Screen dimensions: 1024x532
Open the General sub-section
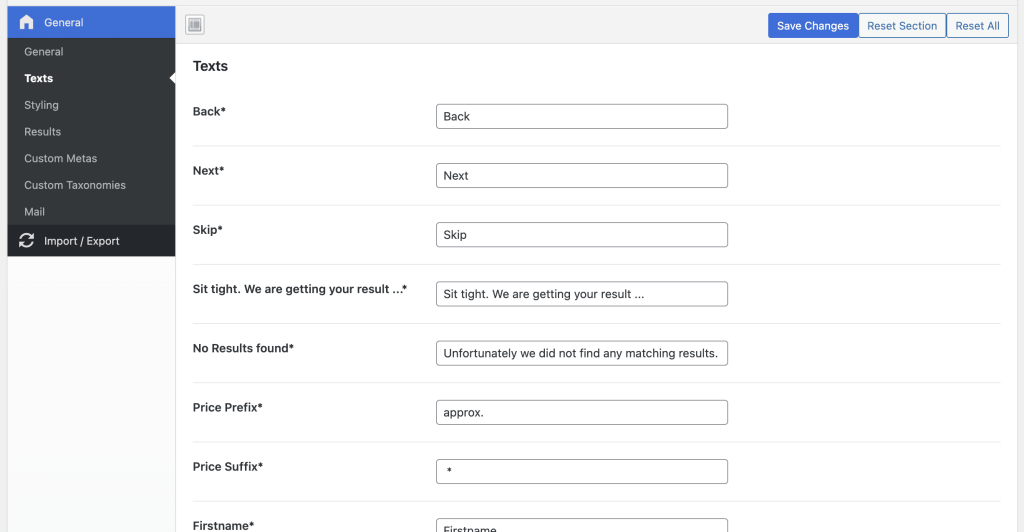tap(44, 52)
